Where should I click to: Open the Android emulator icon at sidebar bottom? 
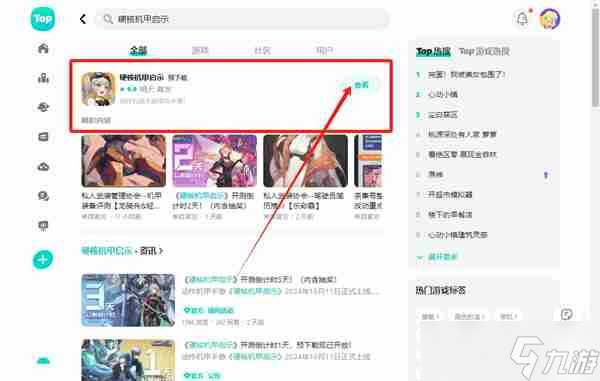point(43,360)
